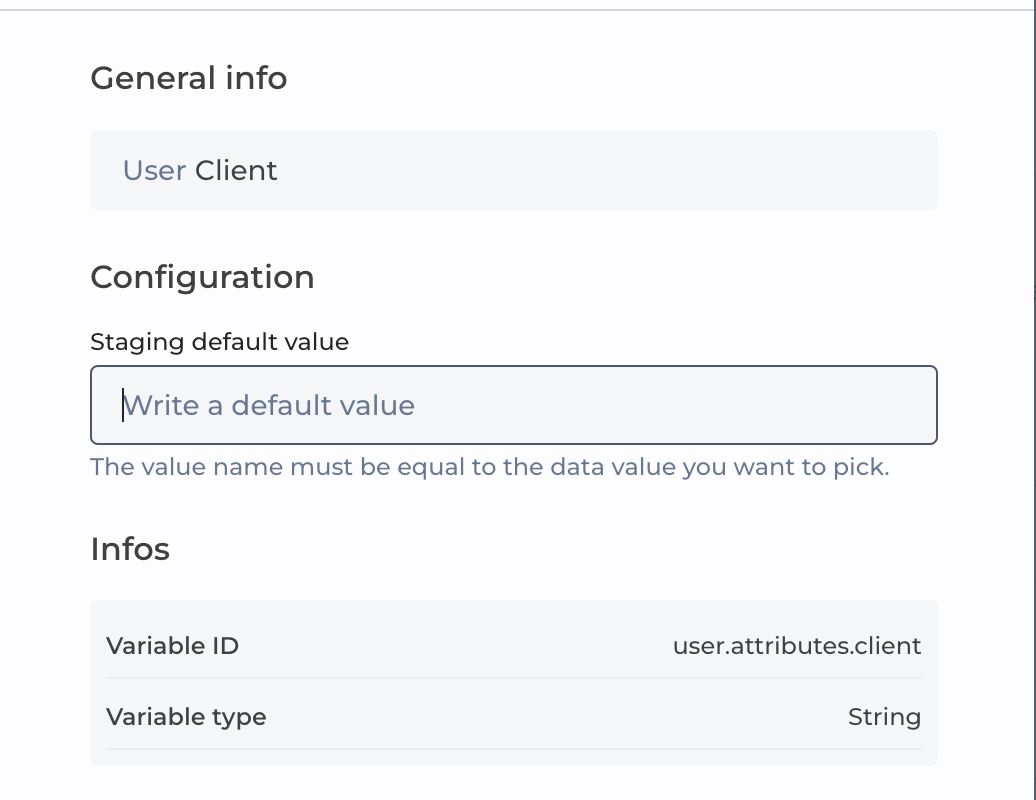Click the helper text below the input
The width and height of the screenshot is (1036, 800).
coord(489,467)
